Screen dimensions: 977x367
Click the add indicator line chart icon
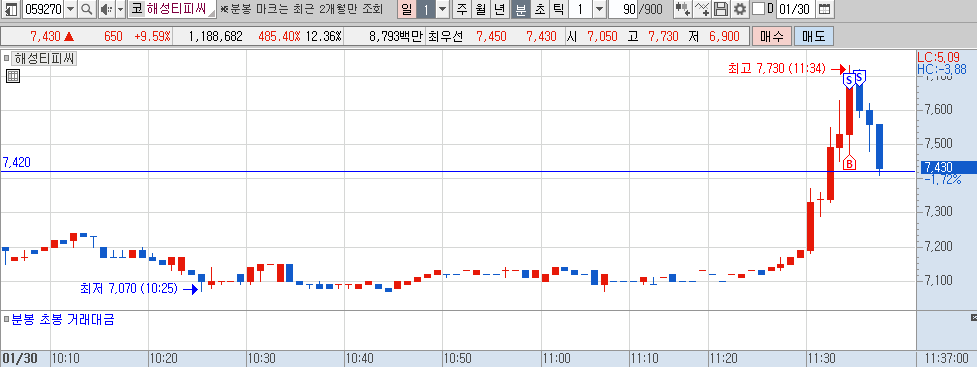702,9
